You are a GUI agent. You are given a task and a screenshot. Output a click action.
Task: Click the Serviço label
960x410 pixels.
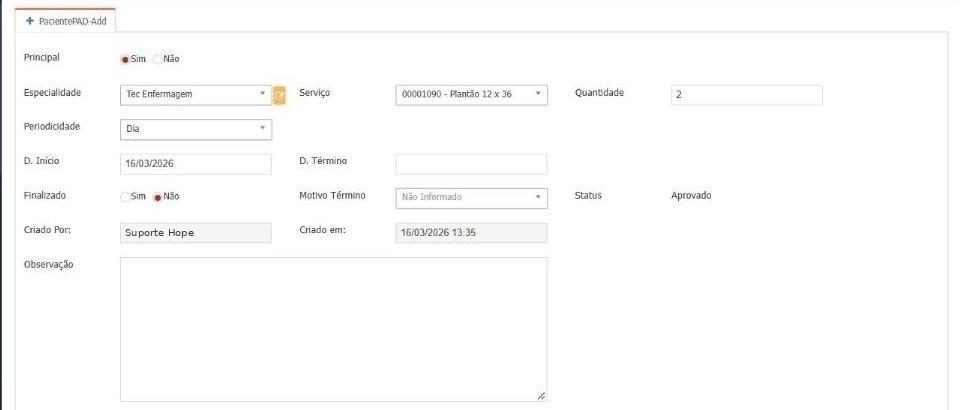315,93
